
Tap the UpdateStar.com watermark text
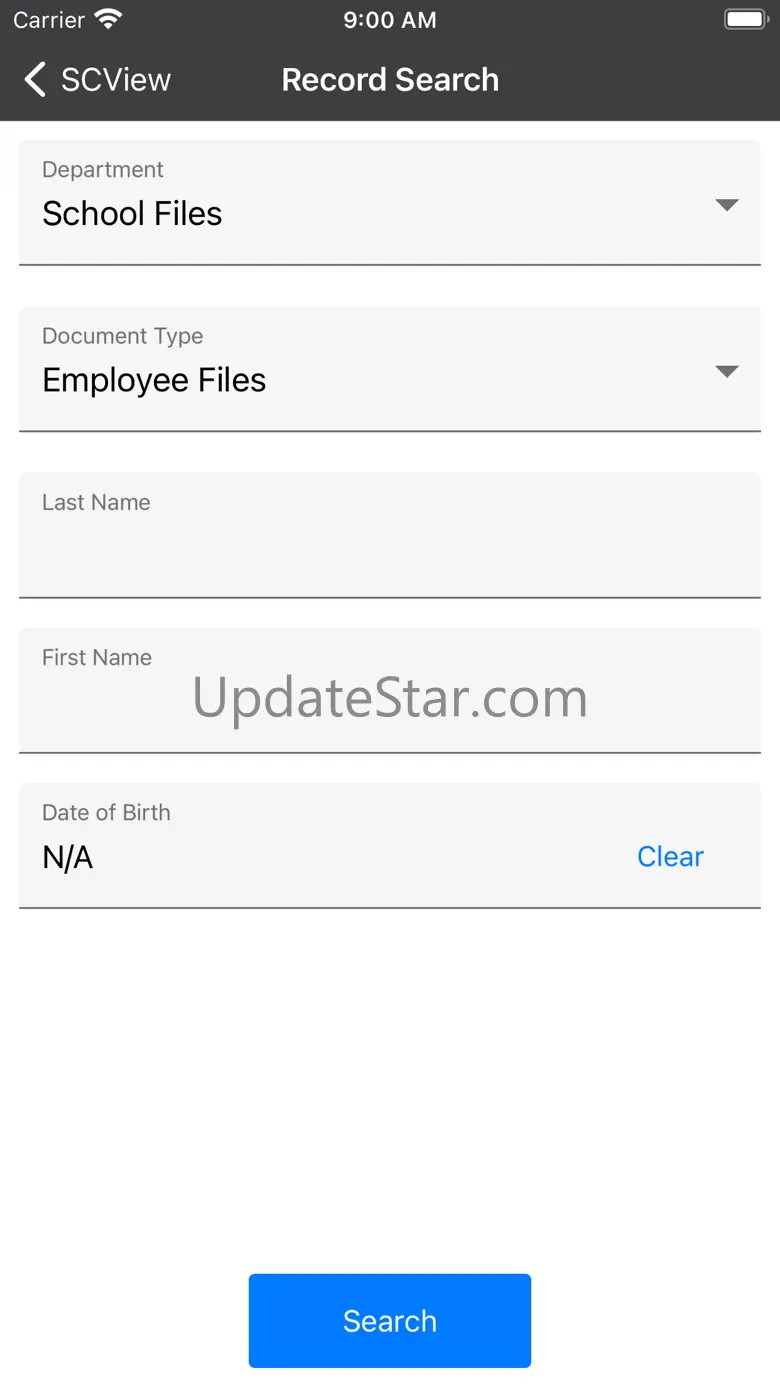[390, 698]
